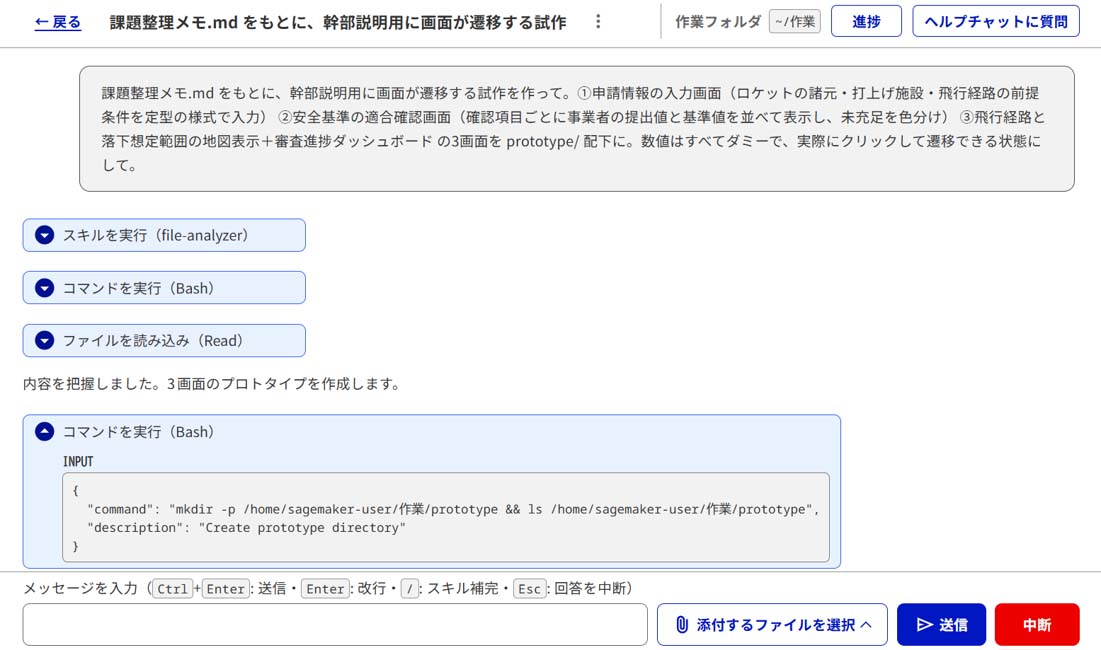Go back via the 戻る link
The width and height of the screenshot is (1101, 650).
click(x=58, y=22)
